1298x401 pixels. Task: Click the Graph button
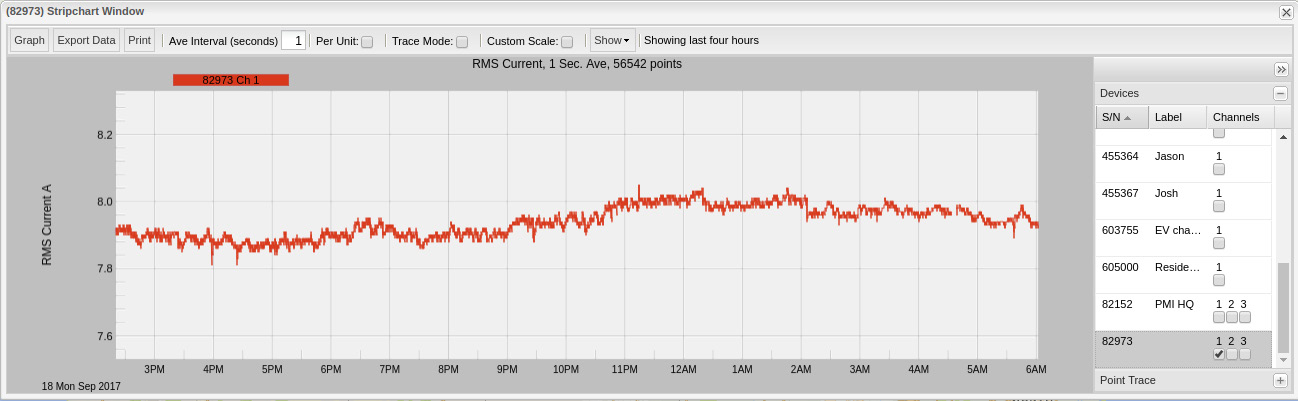pyautogui.click(x=29, y=41)
